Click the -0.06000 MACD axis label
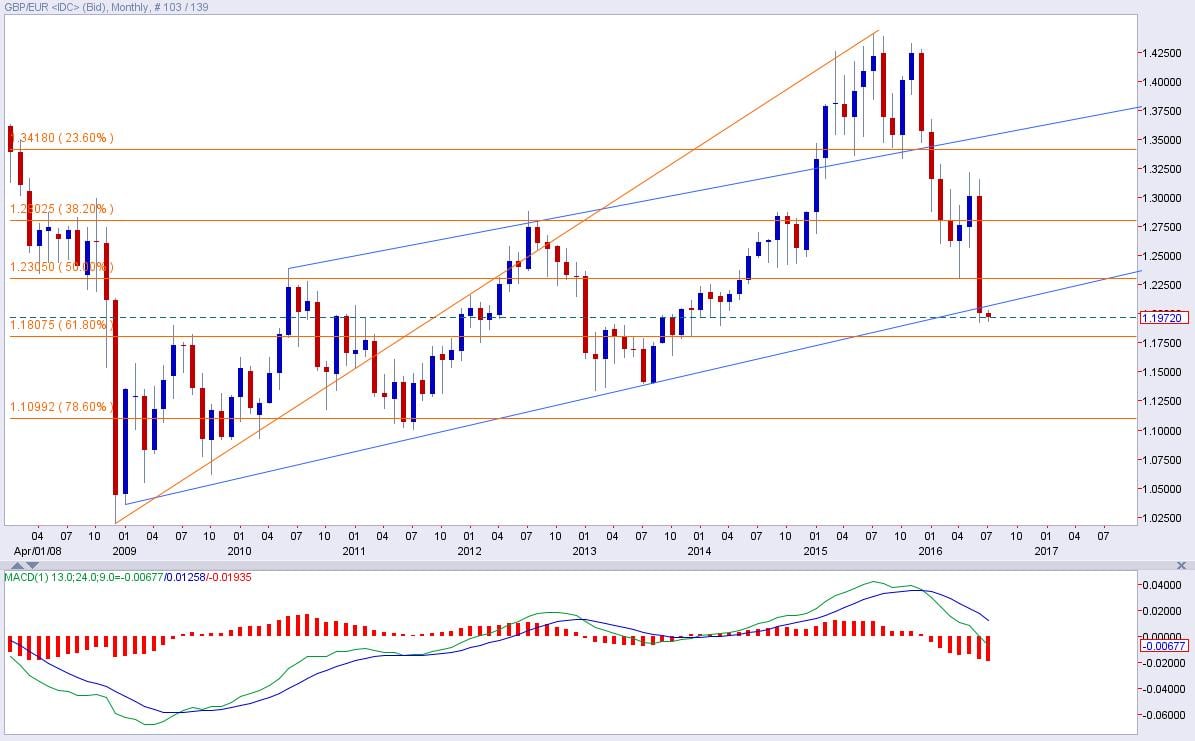Viewport: 1195px width, 741px height. [x=1162, y=715]
